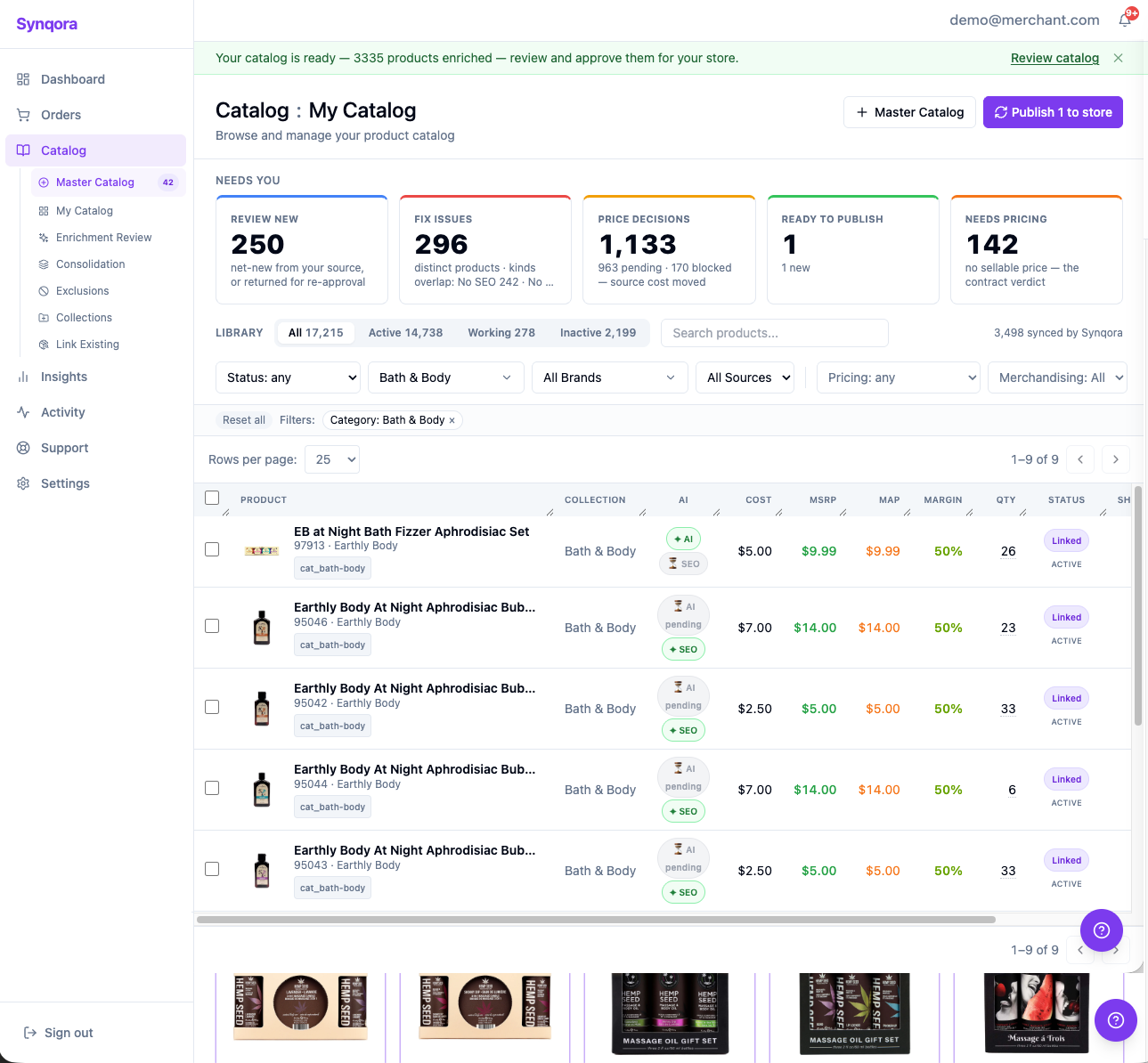This screenshot has width=1148, height=1063.
Task: Switch to the Active 14,738 library tab
Action: click(405, 333)
